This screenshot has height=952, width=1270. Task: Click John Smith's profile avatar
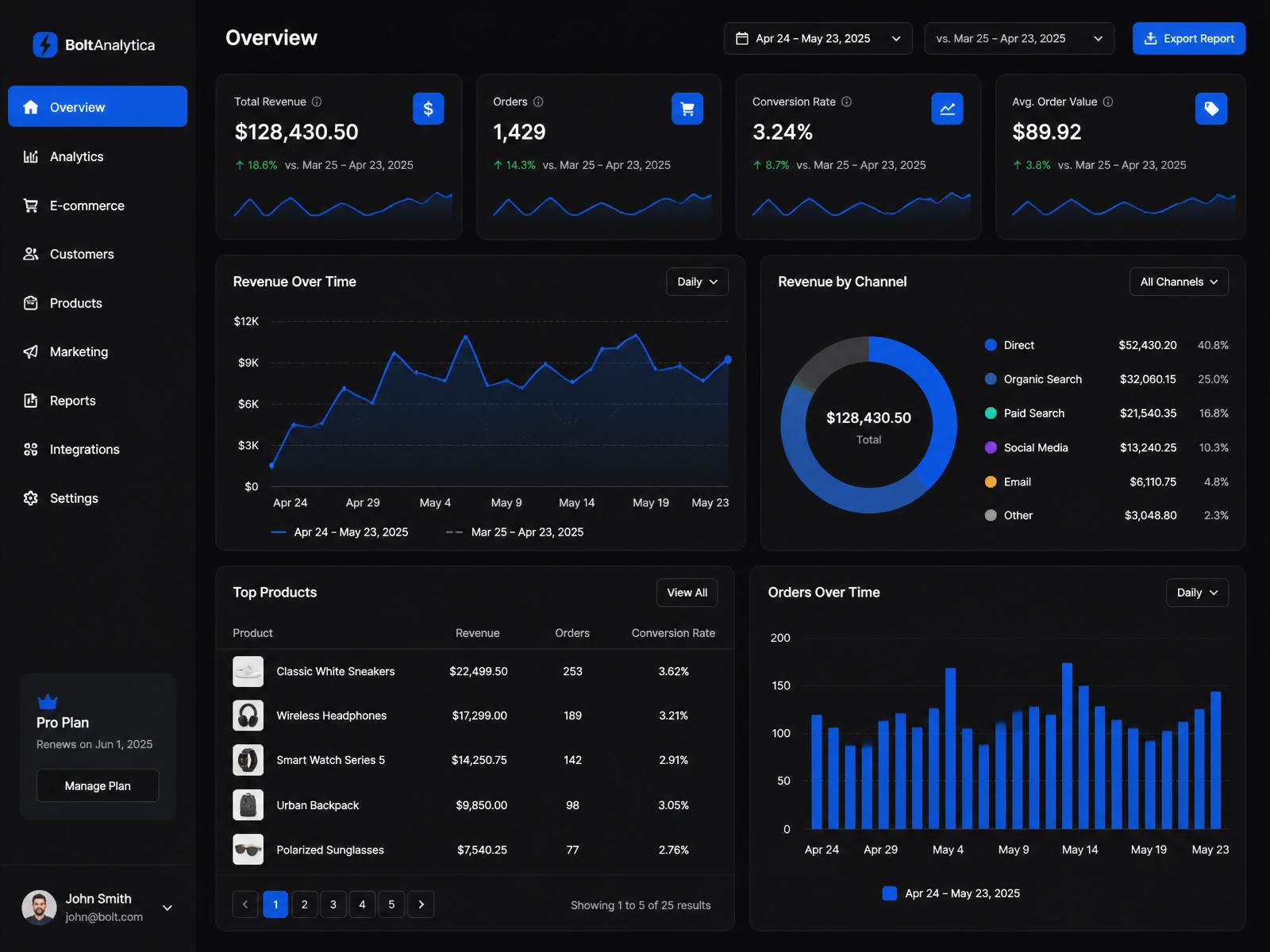(39, 908)
